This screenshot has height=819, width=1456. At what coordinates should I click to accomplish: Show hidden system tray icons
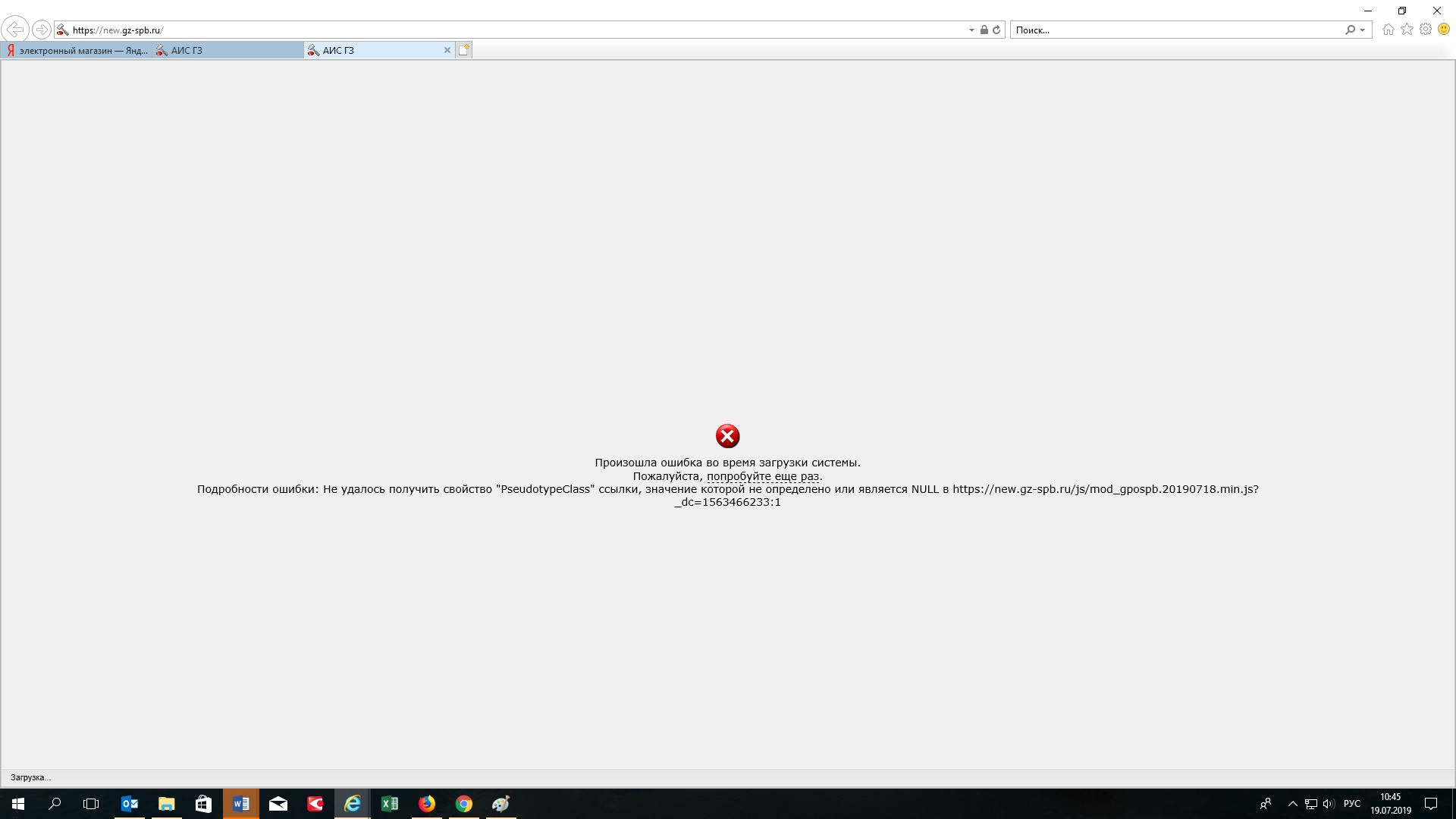(x=1292, y=804)
